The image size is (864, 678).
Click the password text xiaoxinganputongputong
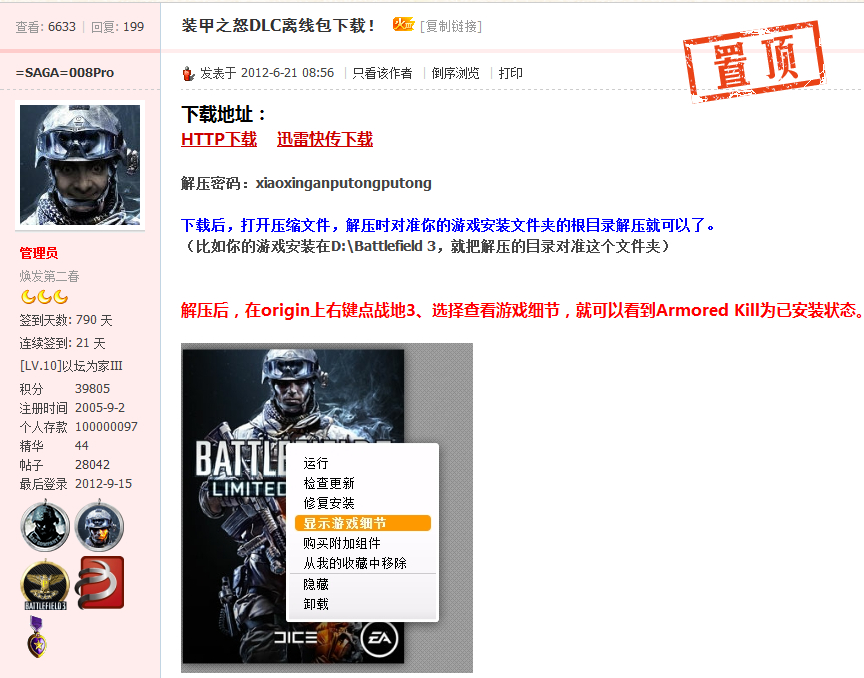click(x=343, y=183)
